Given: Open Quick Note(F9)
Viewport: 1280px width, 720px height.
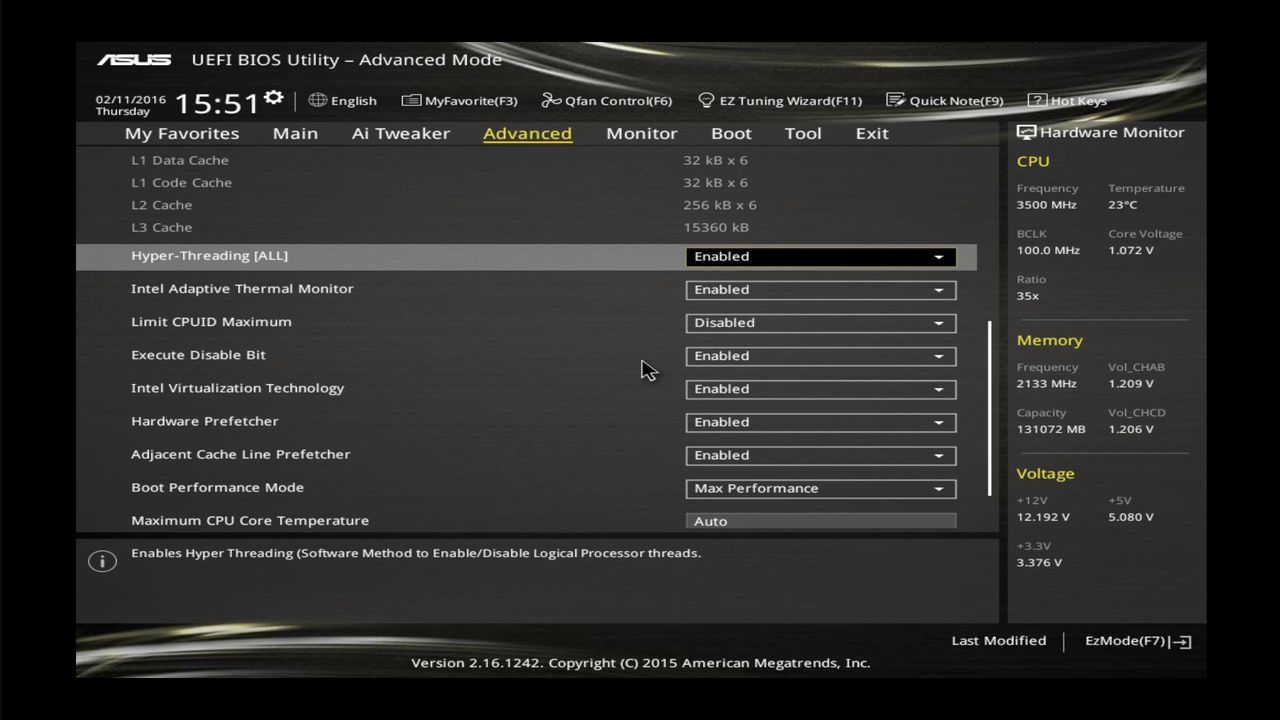Looking at the screenshot, I should click(x=945, y=101).
